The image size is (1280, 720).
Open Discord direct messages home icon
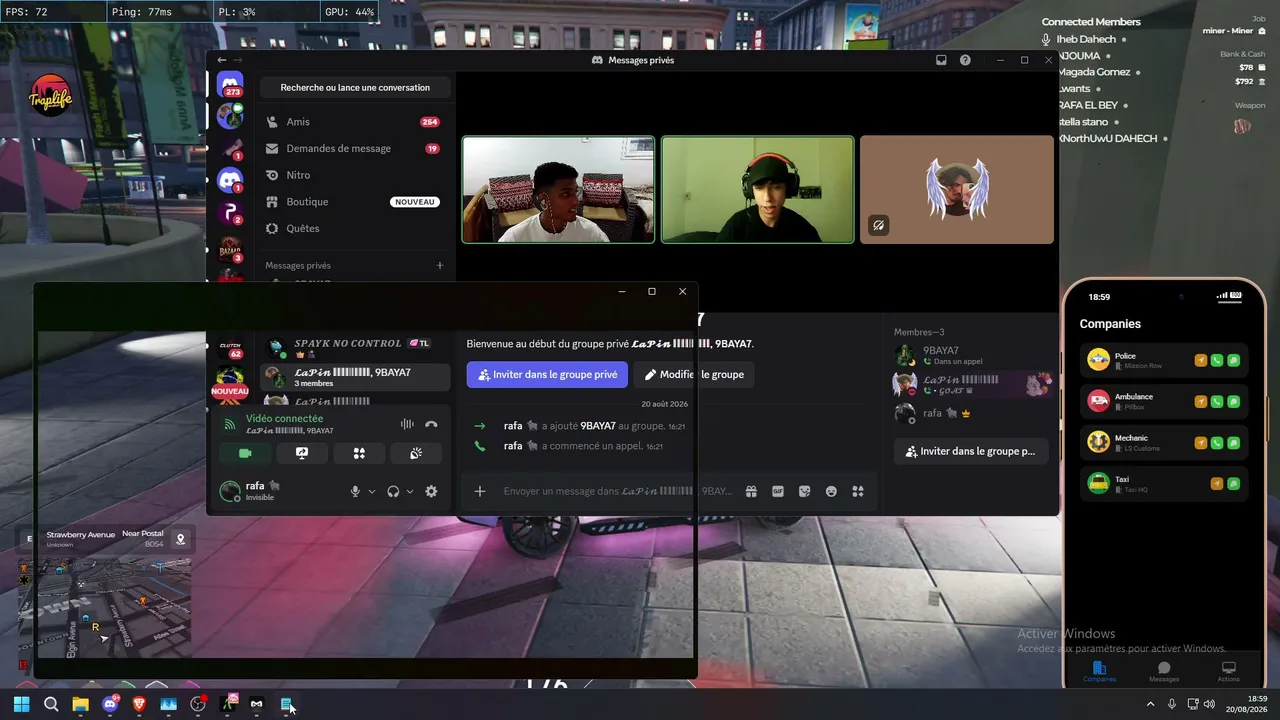coord(230,85)
